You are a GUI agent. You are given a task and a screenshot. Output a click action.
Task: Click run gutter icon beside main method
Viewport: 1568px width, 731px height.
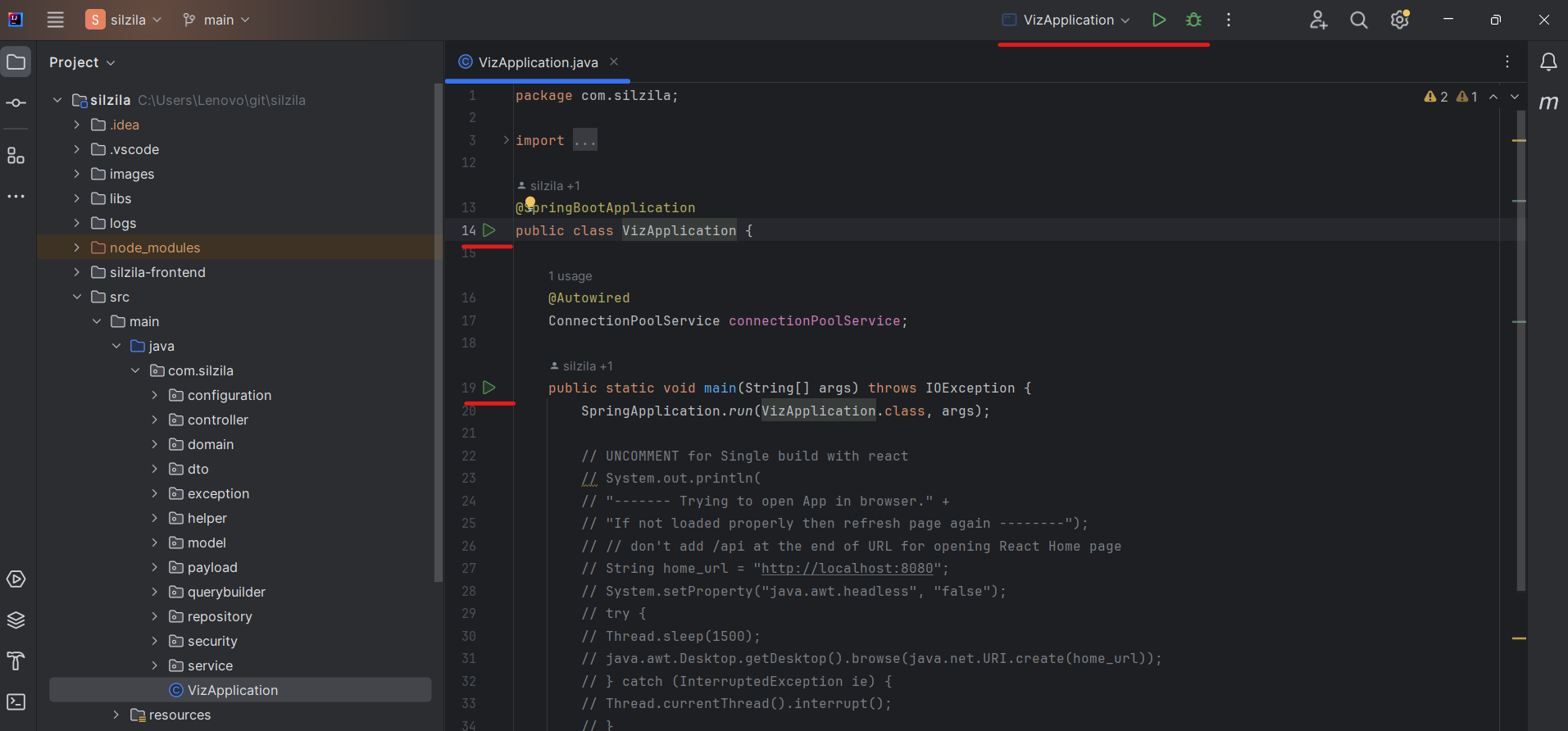[x=489, y=388]
